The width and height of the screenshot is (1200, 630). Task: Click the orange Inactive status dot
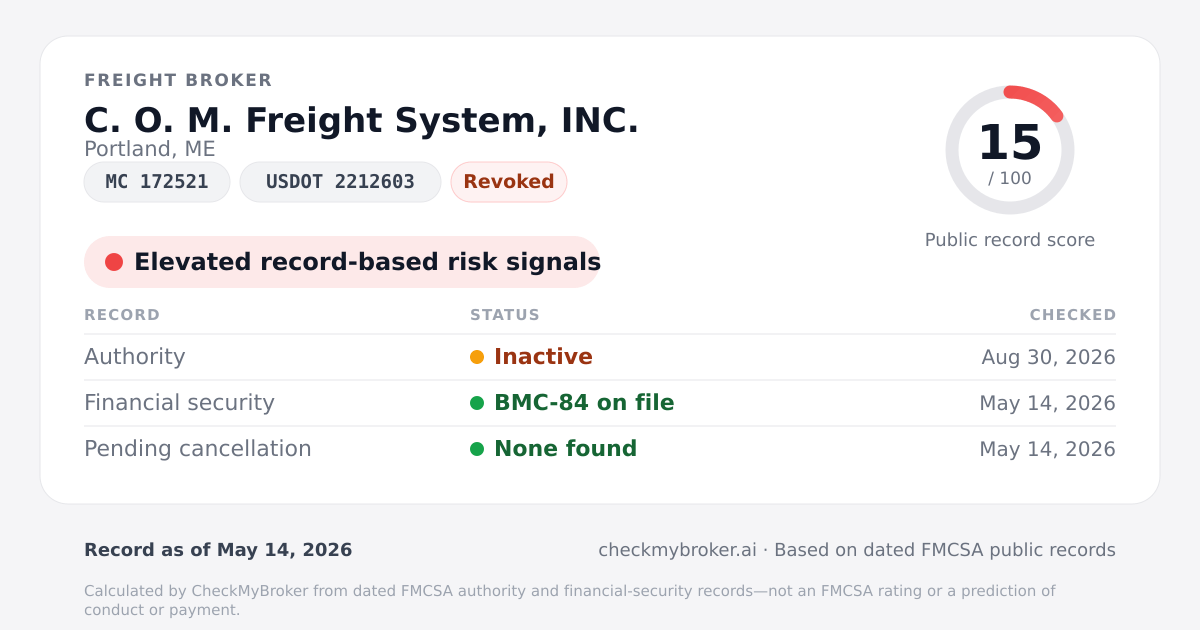(x=477, y=357)
